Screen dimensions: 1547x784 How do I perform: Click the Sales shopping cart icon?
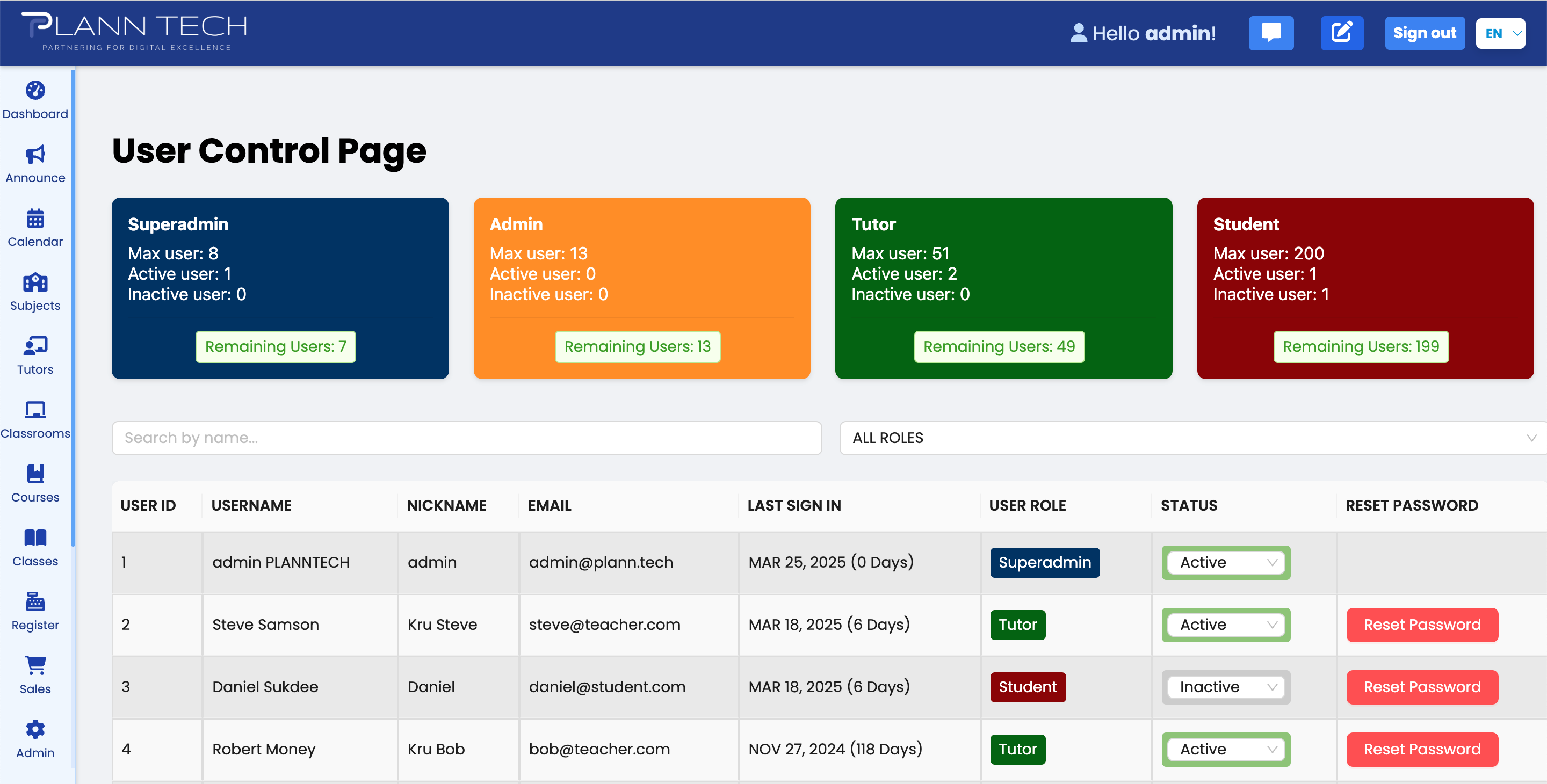(x=35, y=665)
